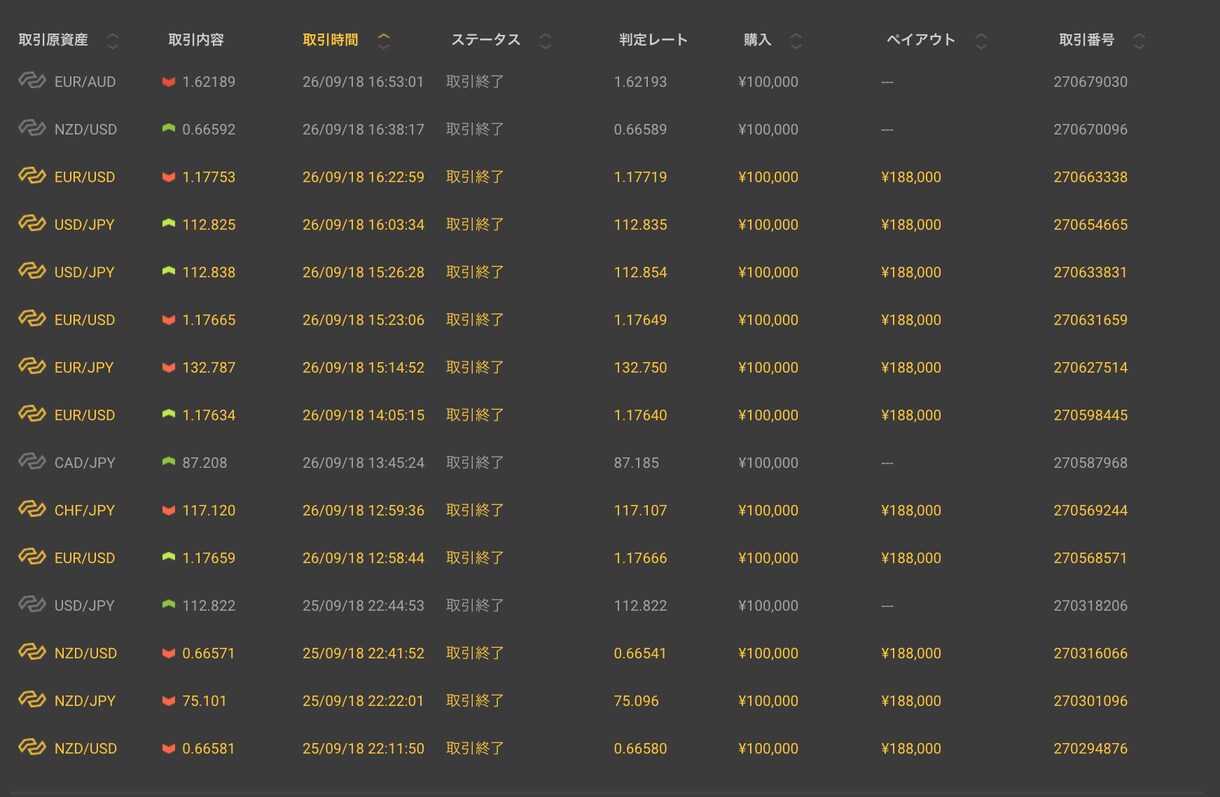1220x797 pixels.
Task: Click the judgment rate 0.66541
Action: (x=640, y=653)
